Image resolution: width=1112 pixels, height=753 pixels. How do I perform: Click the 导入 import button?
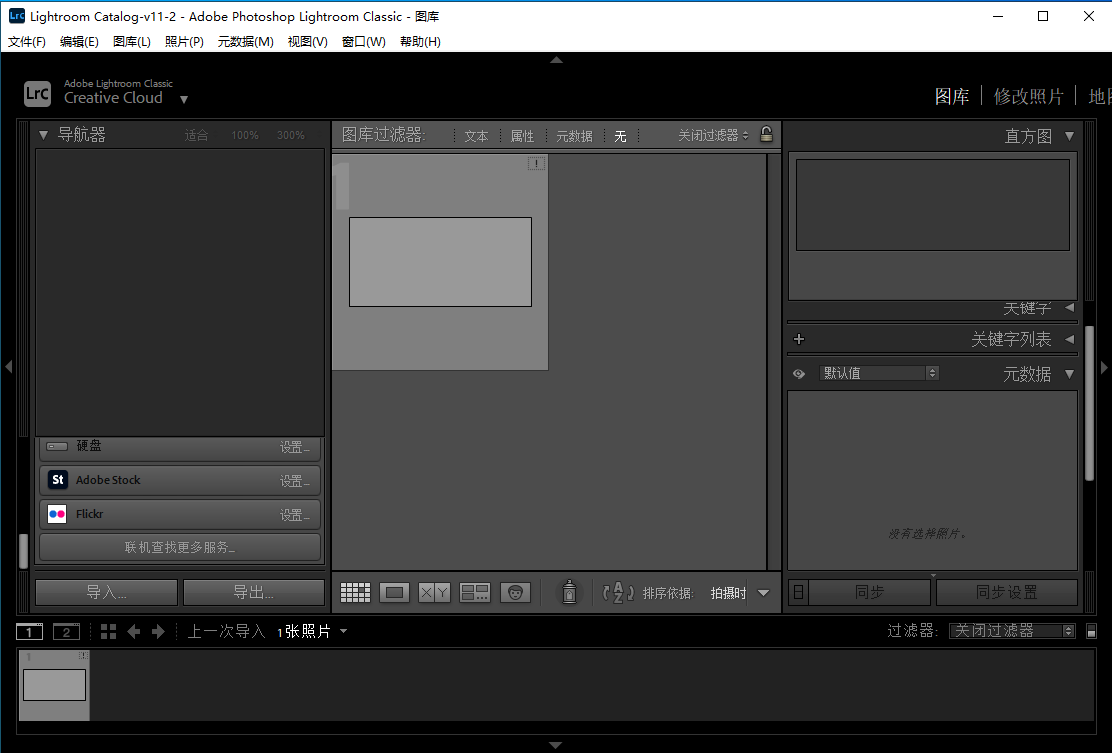coord(106,592)
